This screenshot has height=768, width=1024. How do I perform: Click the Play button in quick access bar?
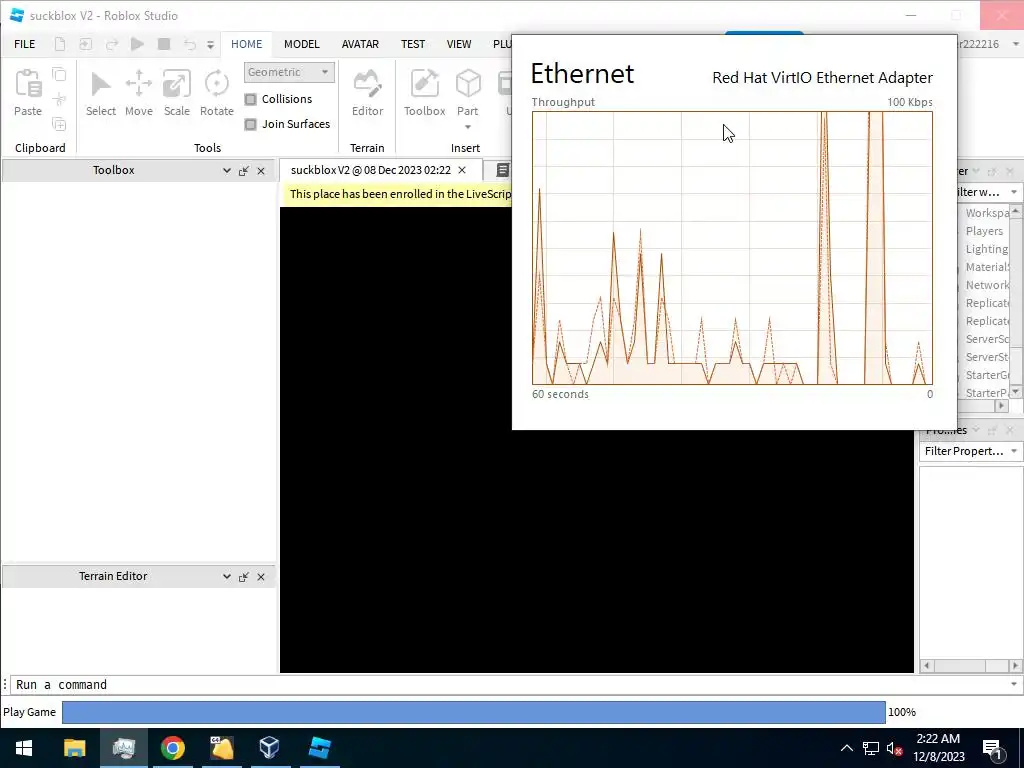(137, 44)
